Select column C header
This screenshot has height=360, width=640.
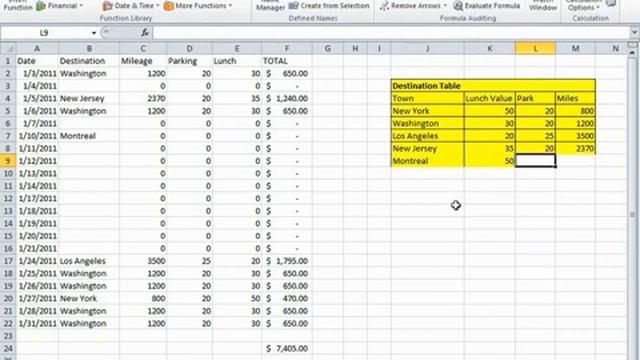(x=143, y=49)
